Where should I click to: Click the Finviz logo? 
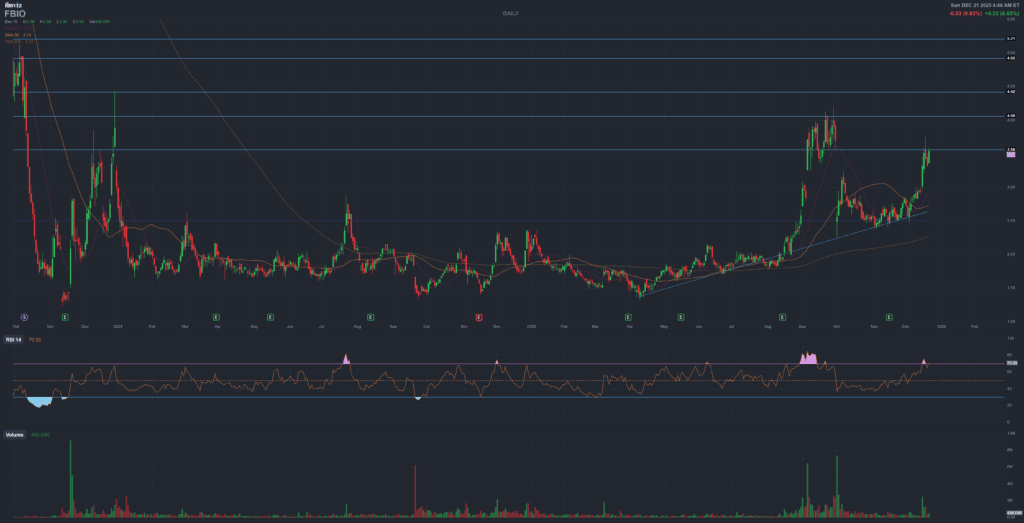[x=12, y=6]
